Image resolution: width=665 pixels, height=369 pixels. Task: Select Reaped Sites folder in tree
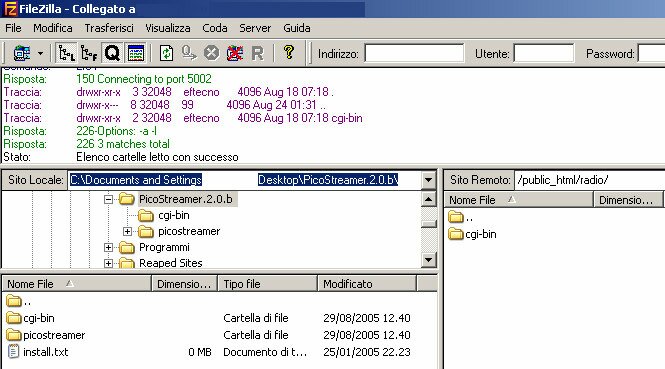[170, 263]
